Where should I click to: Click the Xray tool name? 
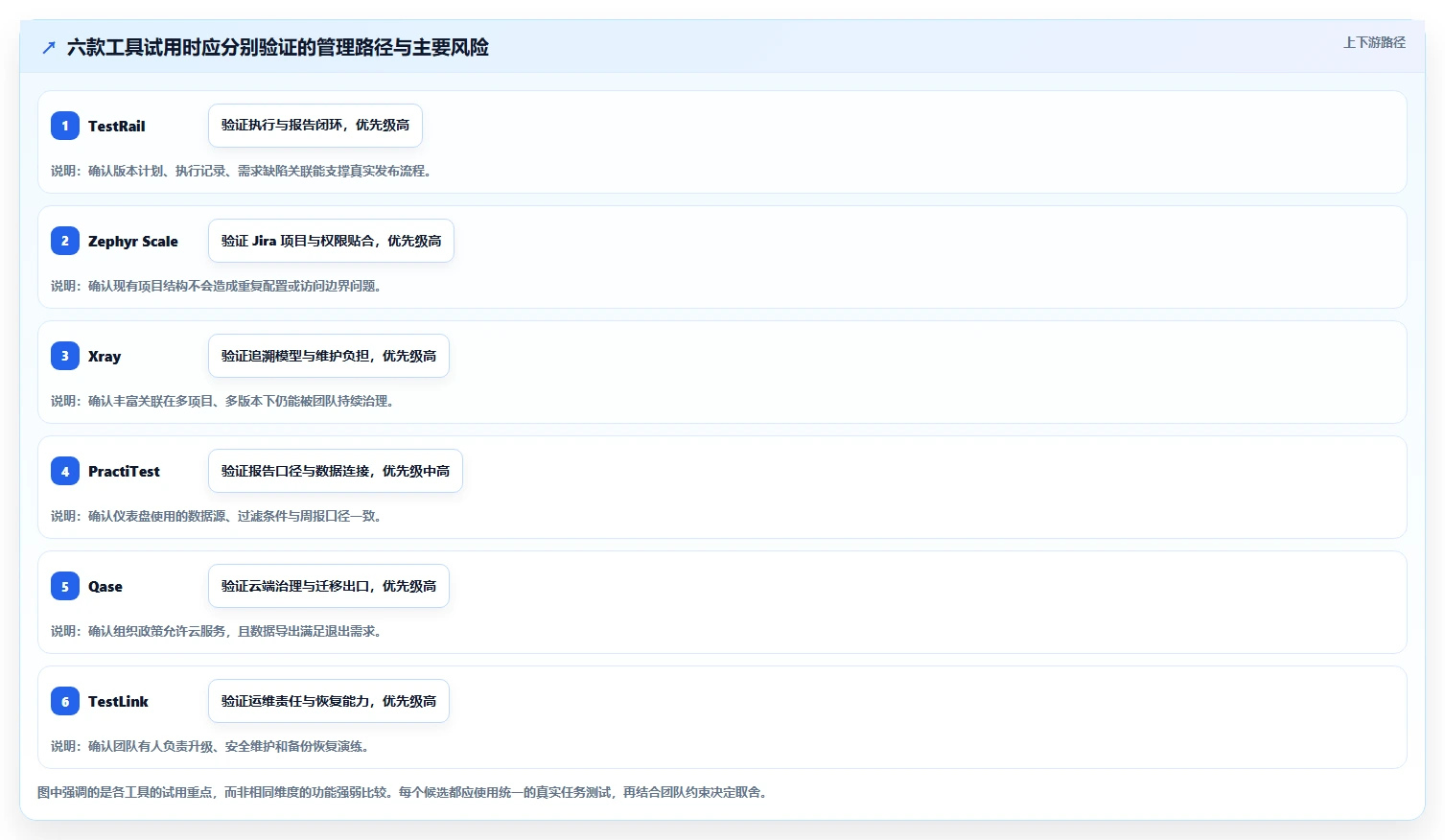[x=105, y=357]
